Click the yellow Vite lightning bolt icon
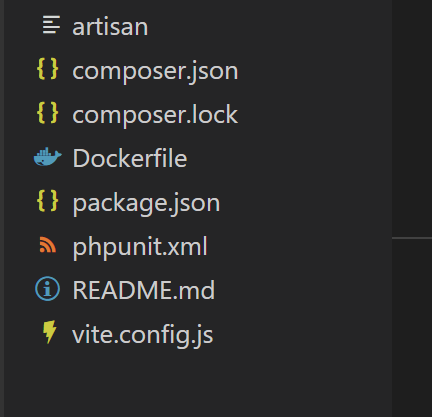 click(x=50, y=332)
